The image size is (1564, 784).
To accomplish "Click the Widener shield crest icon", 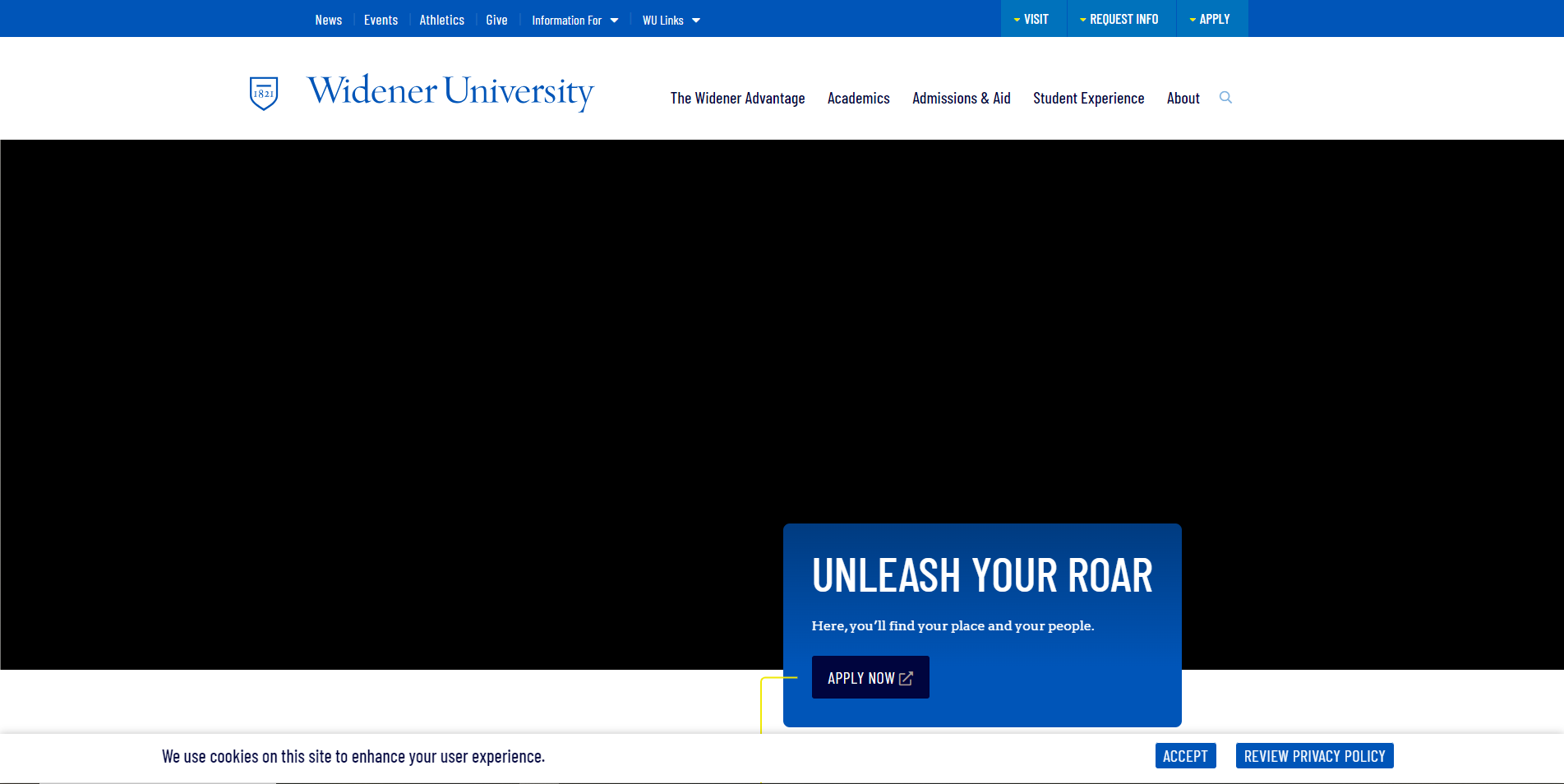I will point(264,93).
